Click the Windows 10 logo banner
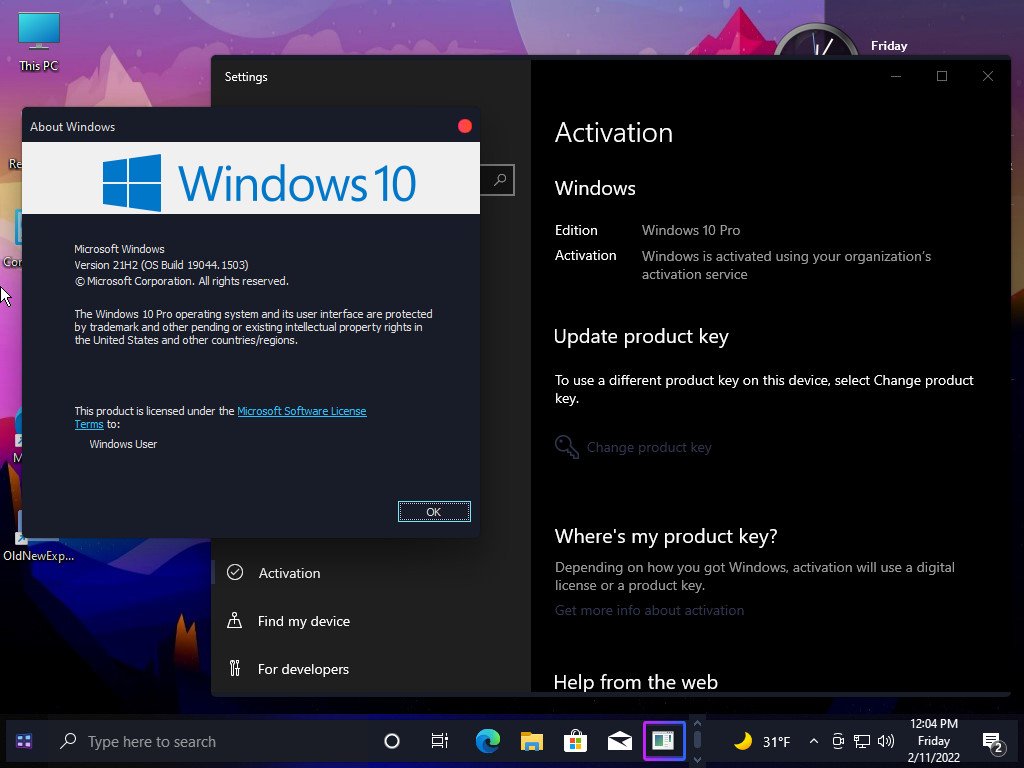The image size is (1024, 768). click(251, 178)
